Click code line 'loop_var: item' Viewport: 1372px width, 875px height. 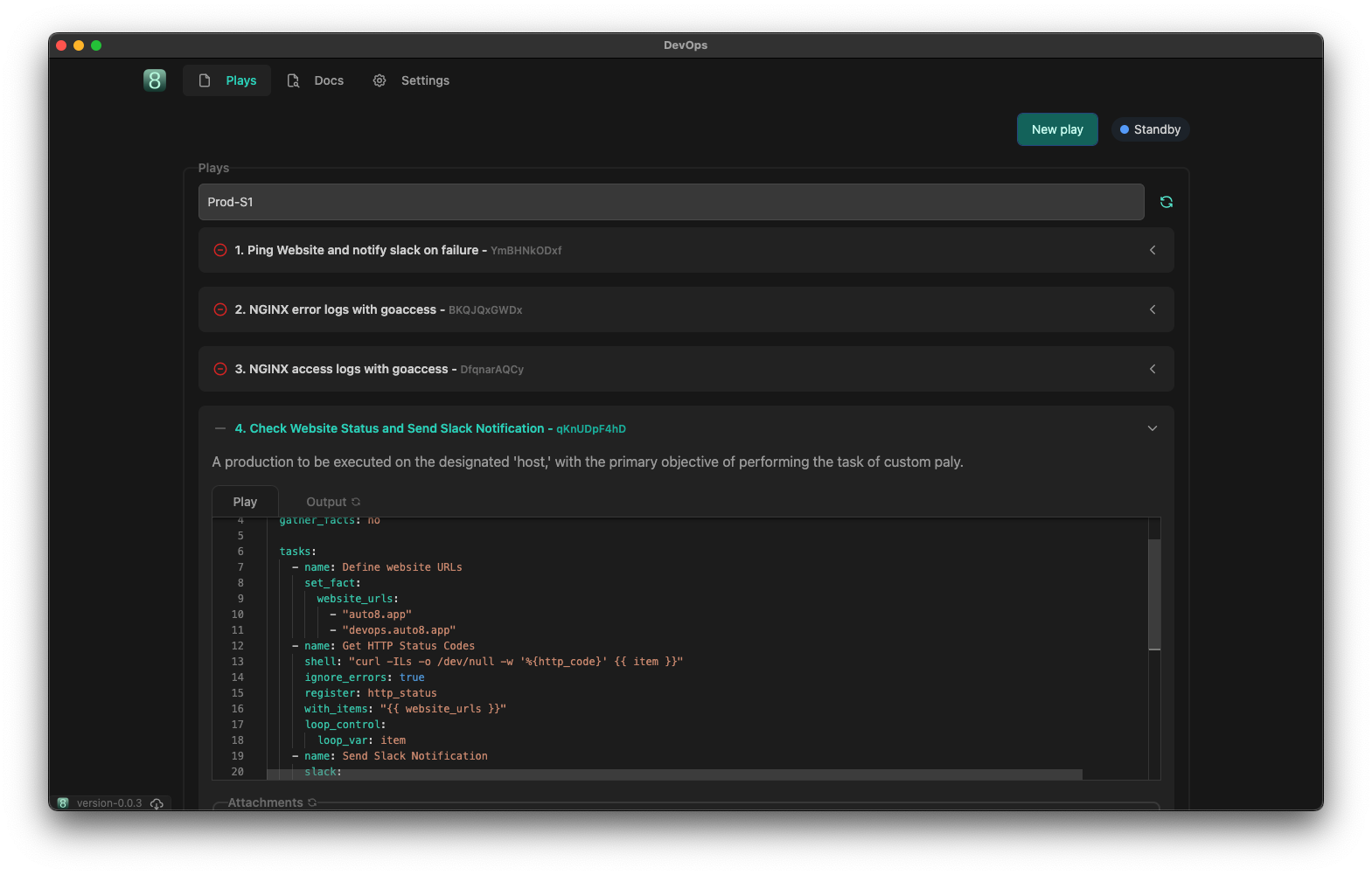pyautogui.click(x=362, y=740)
